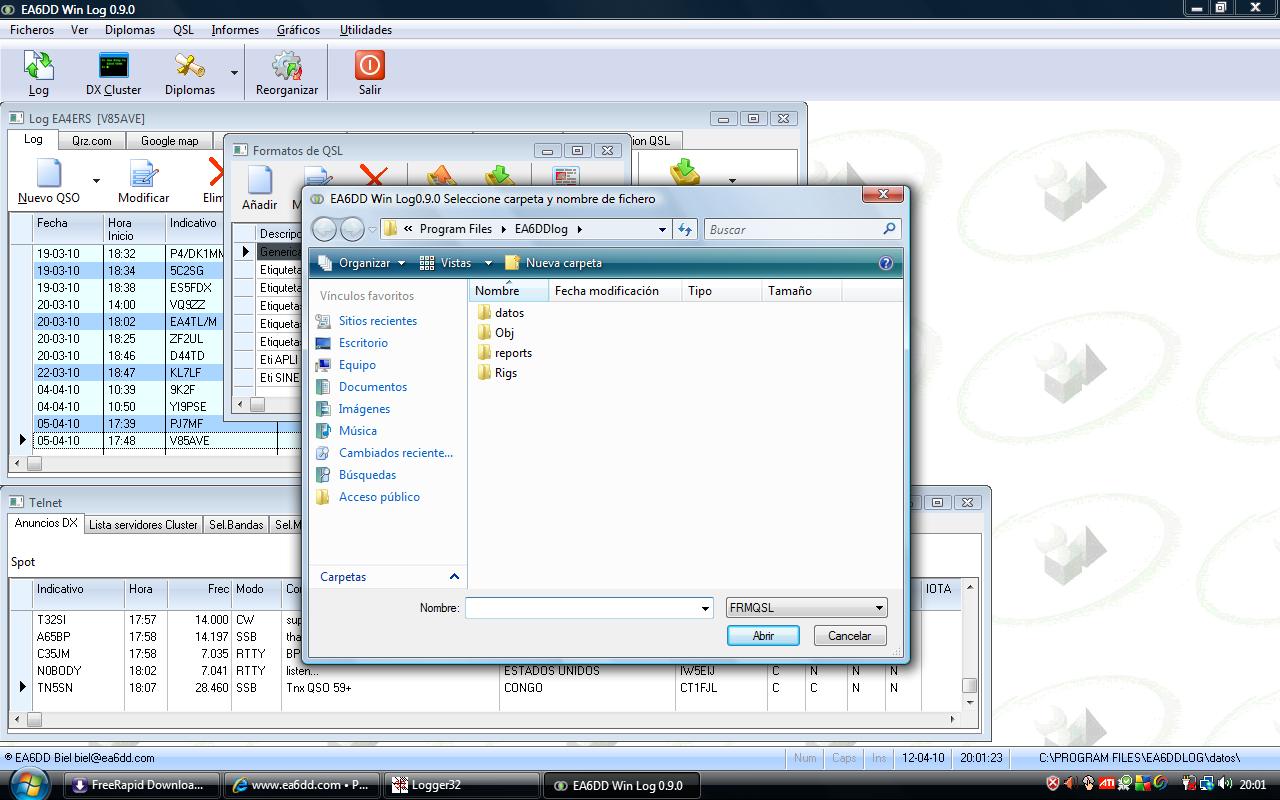Expand the Vistas view options
Screen dimensions: 1280x800
pyautogui.click(x=456, y=263)
